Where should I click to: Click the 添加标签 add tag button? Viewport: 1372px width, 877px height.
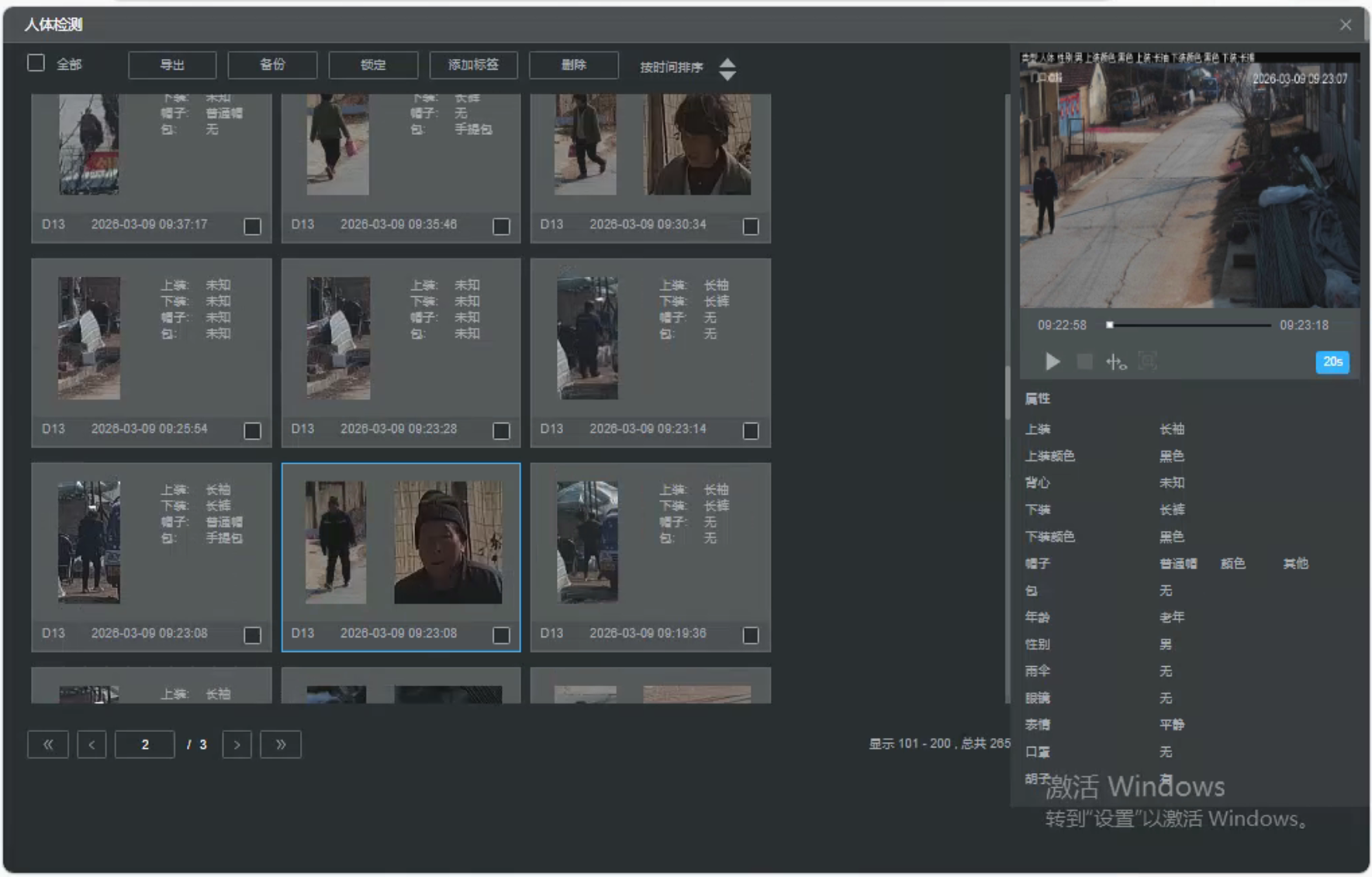tap(473, 65)
